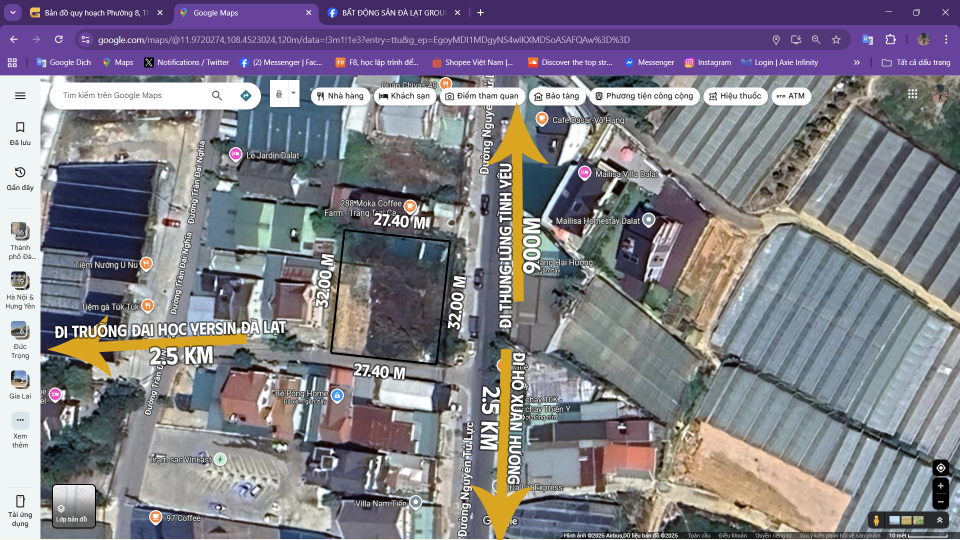Open the Gần đây recent history
This screenshot has height=540, width=960.
(x=20, y=178)
